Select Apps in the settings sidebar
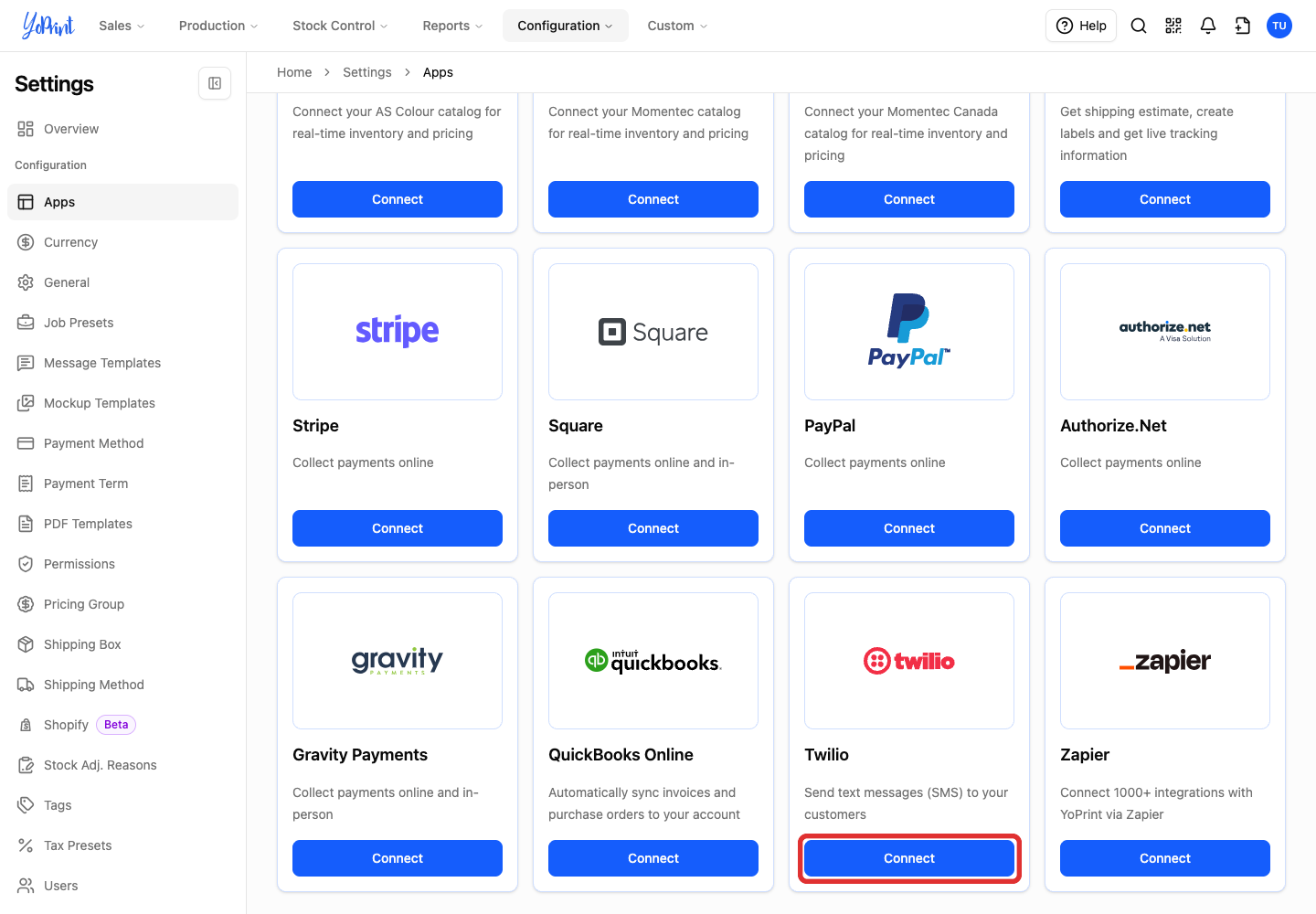This screenshot has height=914, width=1316. (122, 202)
